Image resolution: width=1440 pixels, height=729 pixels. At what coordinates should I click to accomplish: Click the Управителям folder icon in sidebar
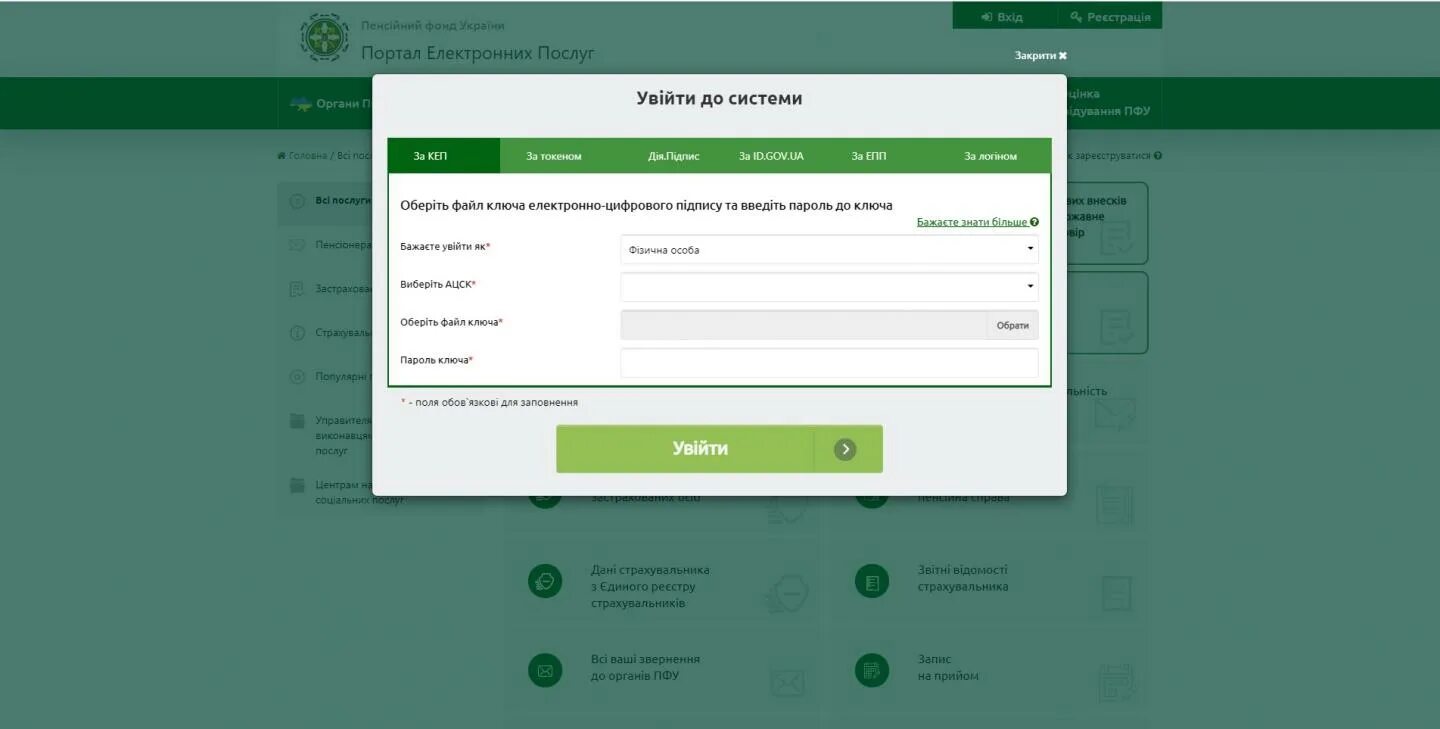tap(297, 421)
